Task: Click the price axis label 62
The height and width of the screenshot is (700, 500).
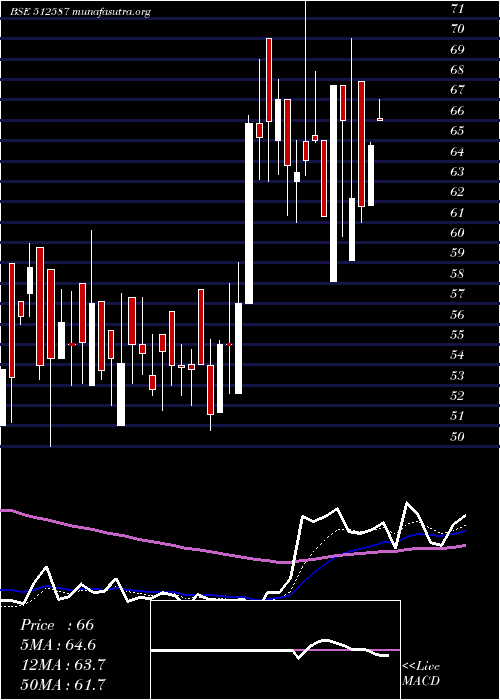Action: click(458, 192)
